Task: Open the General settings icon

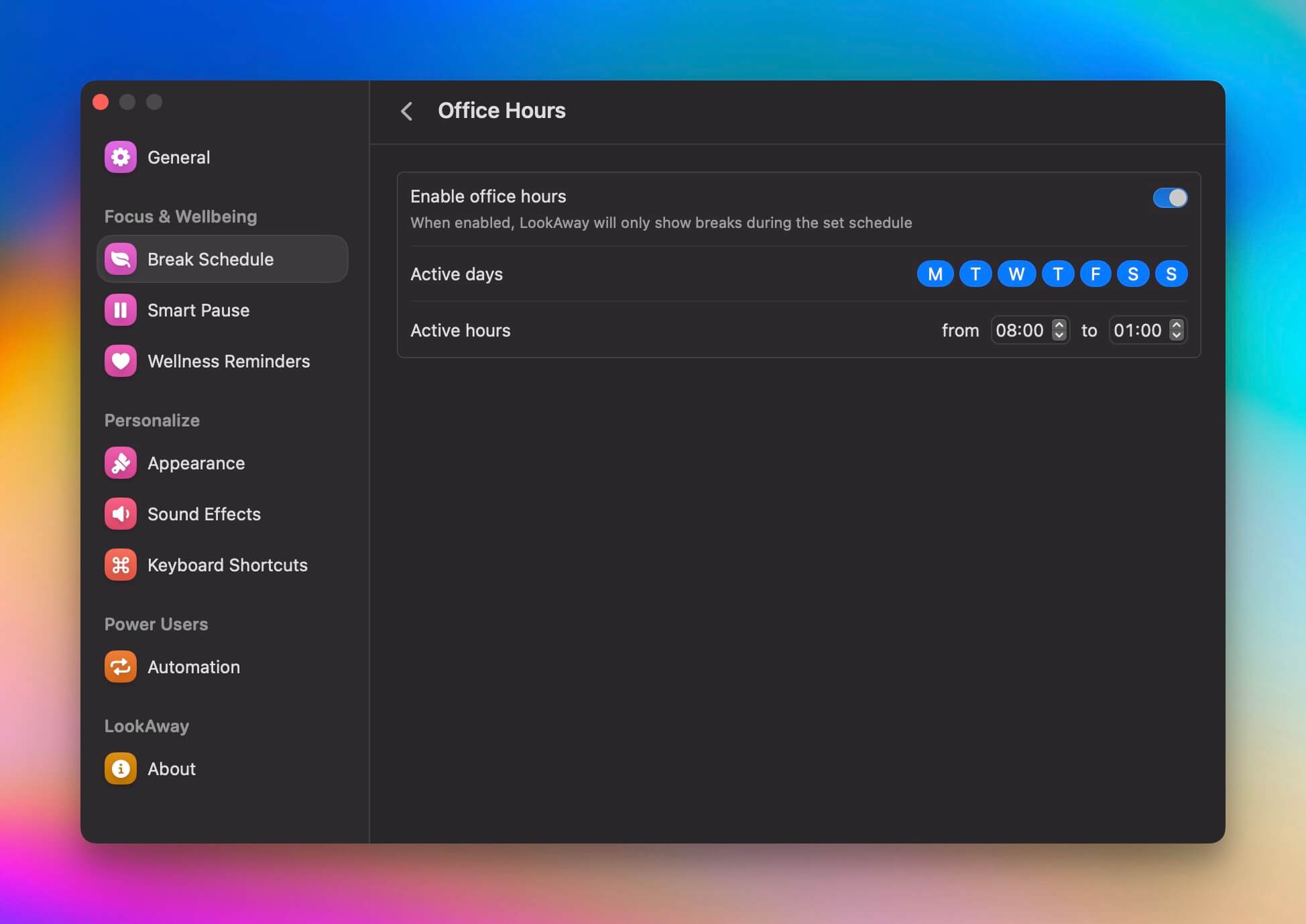Action: (x=121, y=157)
